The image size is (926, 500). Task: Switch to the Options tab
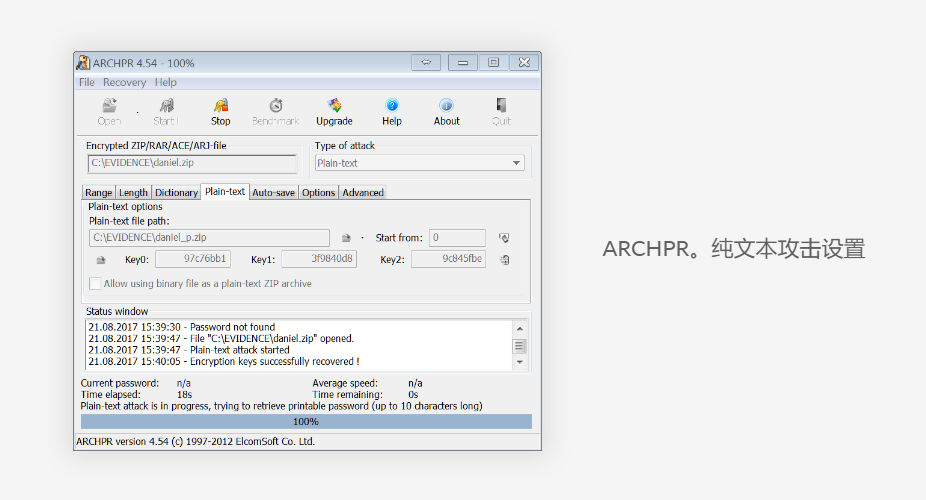click(318, 192)
